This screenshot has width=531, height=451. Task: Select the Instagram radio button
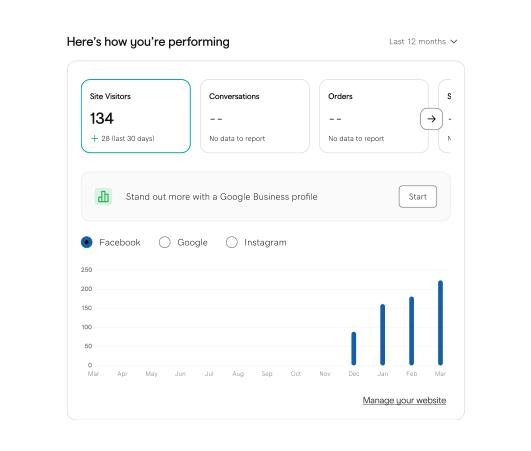point(232,242)
